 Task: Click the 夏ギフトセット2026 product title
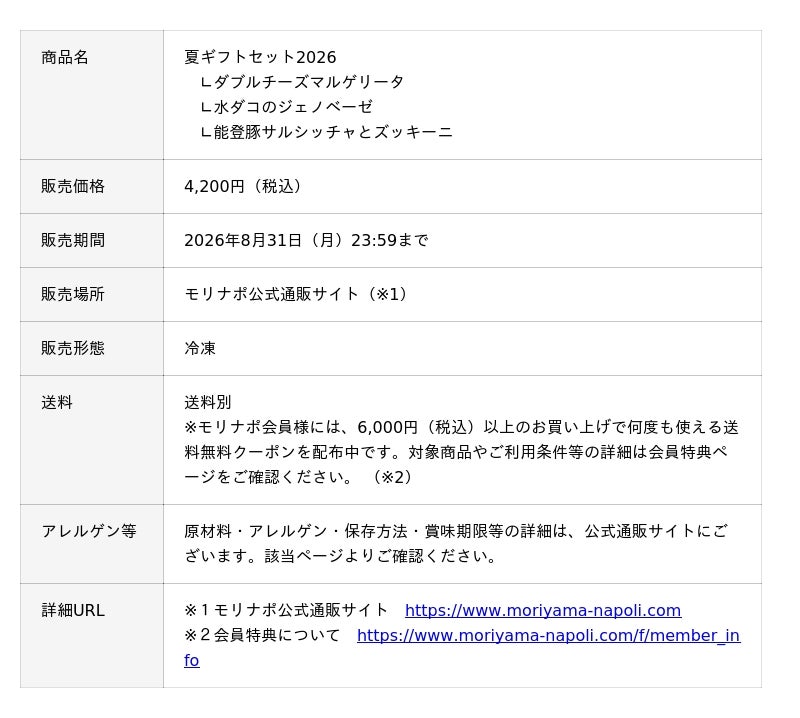click(260, 57)
